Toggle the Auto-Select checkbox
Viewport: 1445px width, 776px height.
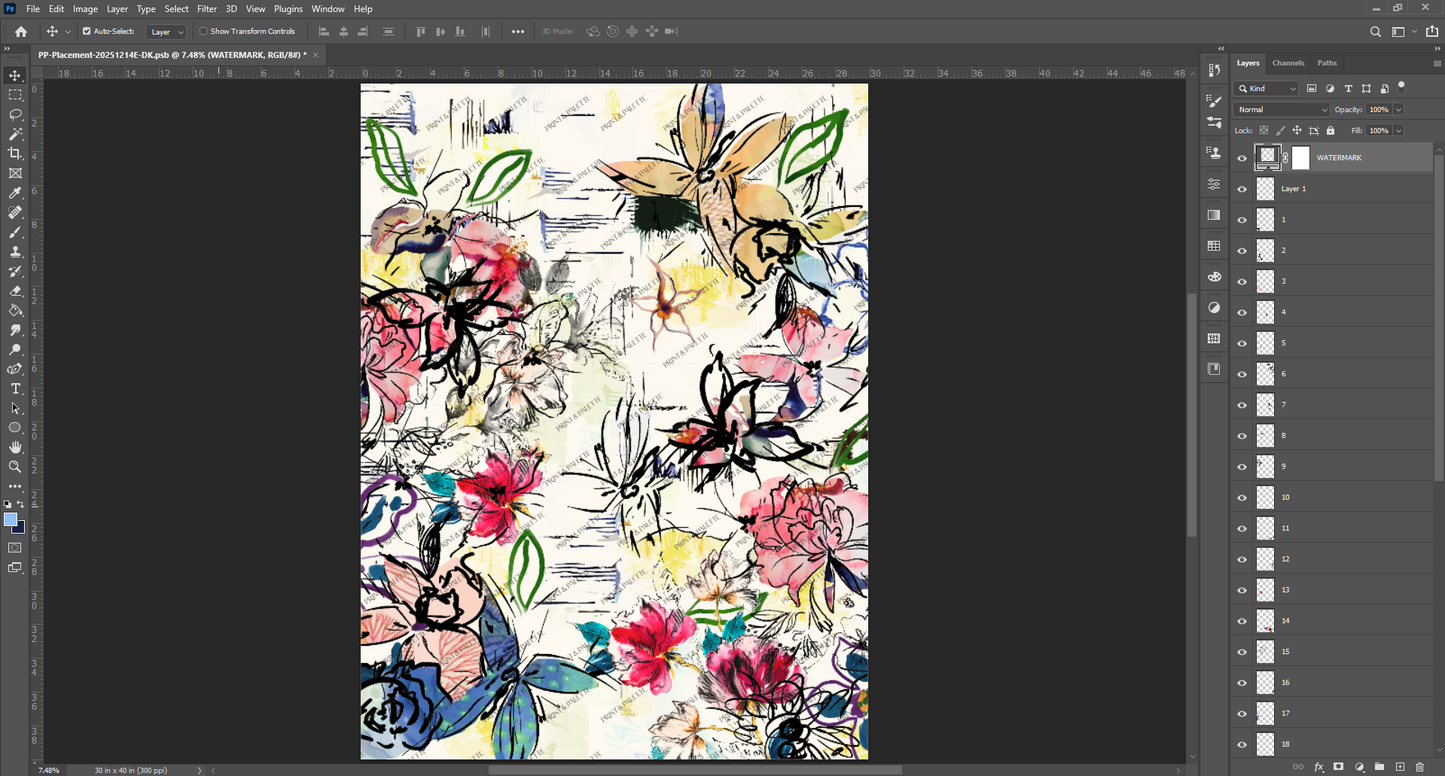point(86,31)
